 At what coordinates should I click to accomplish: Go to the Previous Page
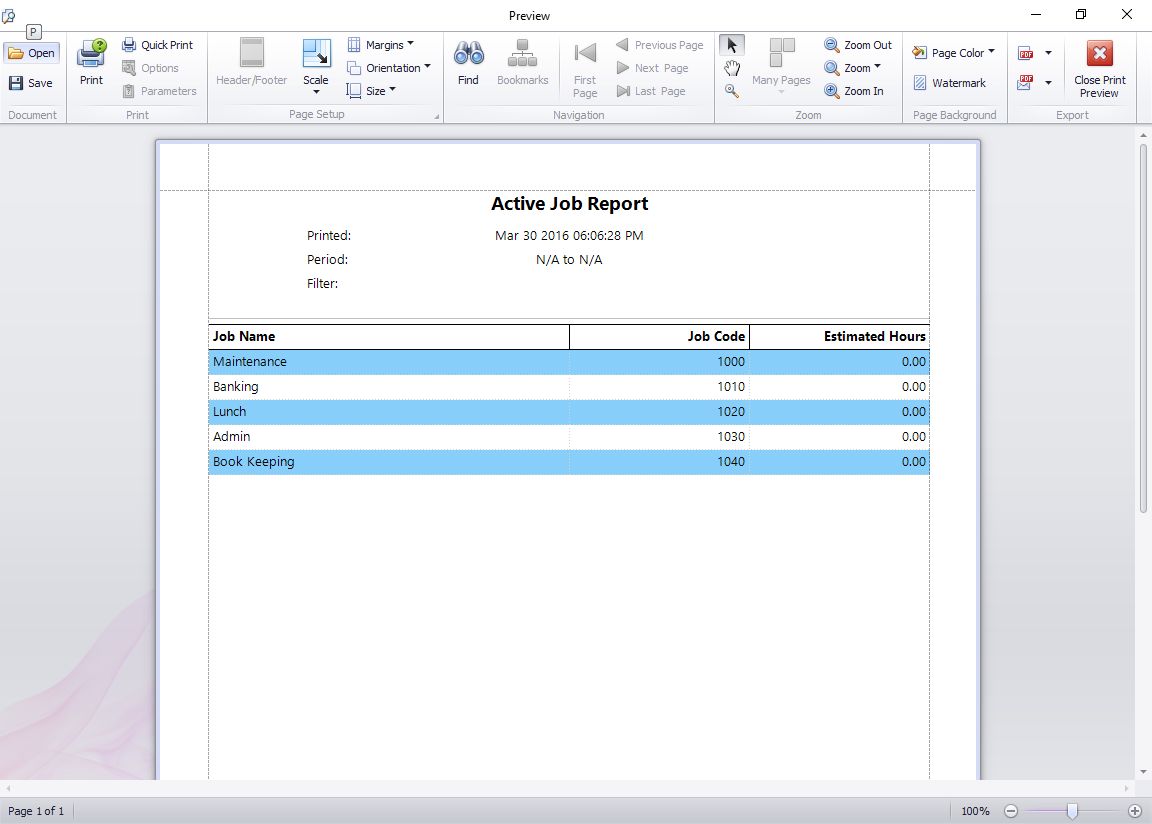coord(660,45)
